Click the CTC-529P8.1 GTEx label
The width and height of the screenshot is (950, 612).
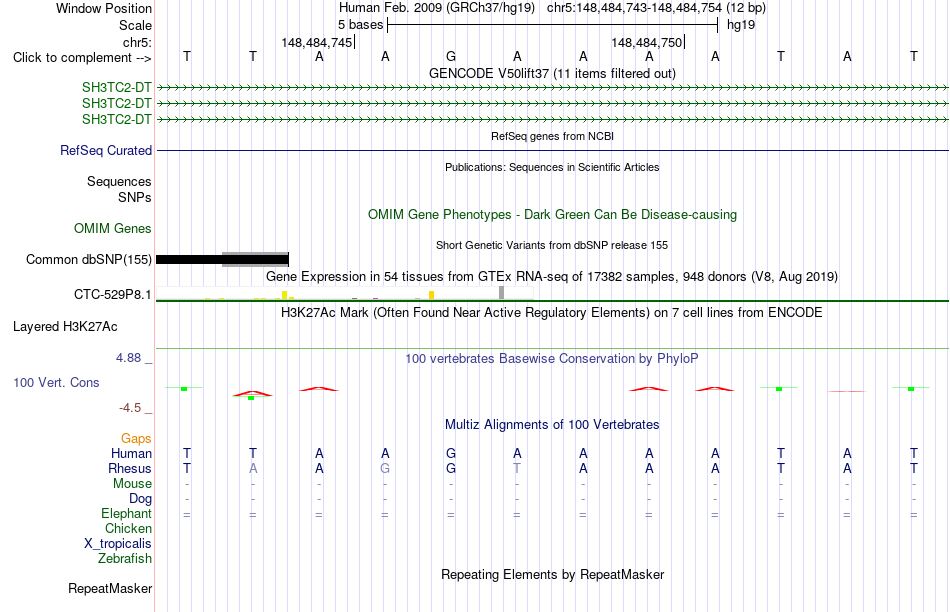[113, 294]
